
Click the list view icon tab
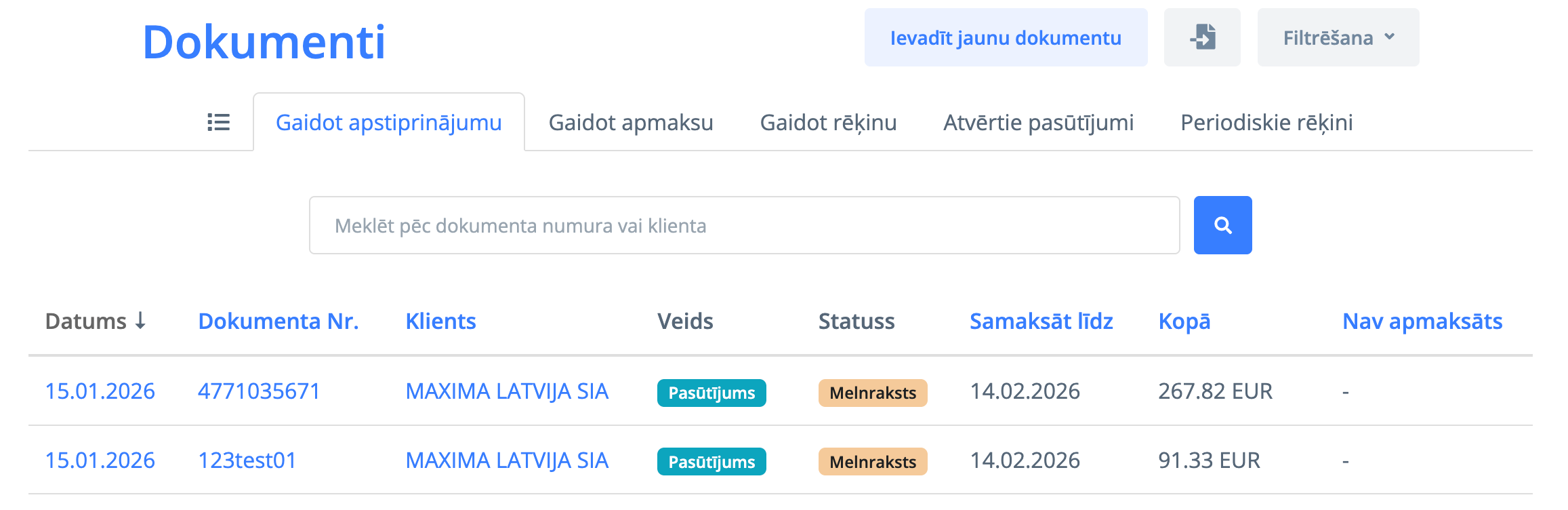coord(218,122)
